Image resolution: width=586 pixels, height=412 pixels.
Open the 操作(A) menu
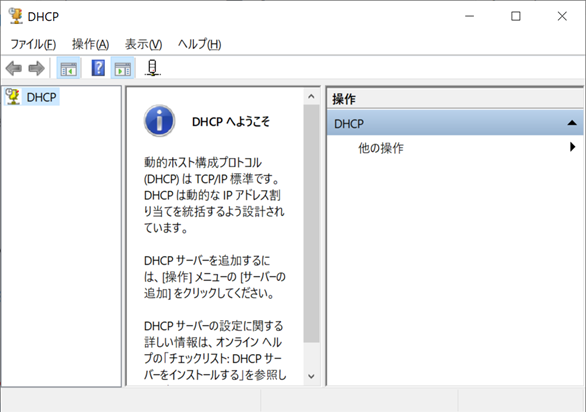point(90,44)
